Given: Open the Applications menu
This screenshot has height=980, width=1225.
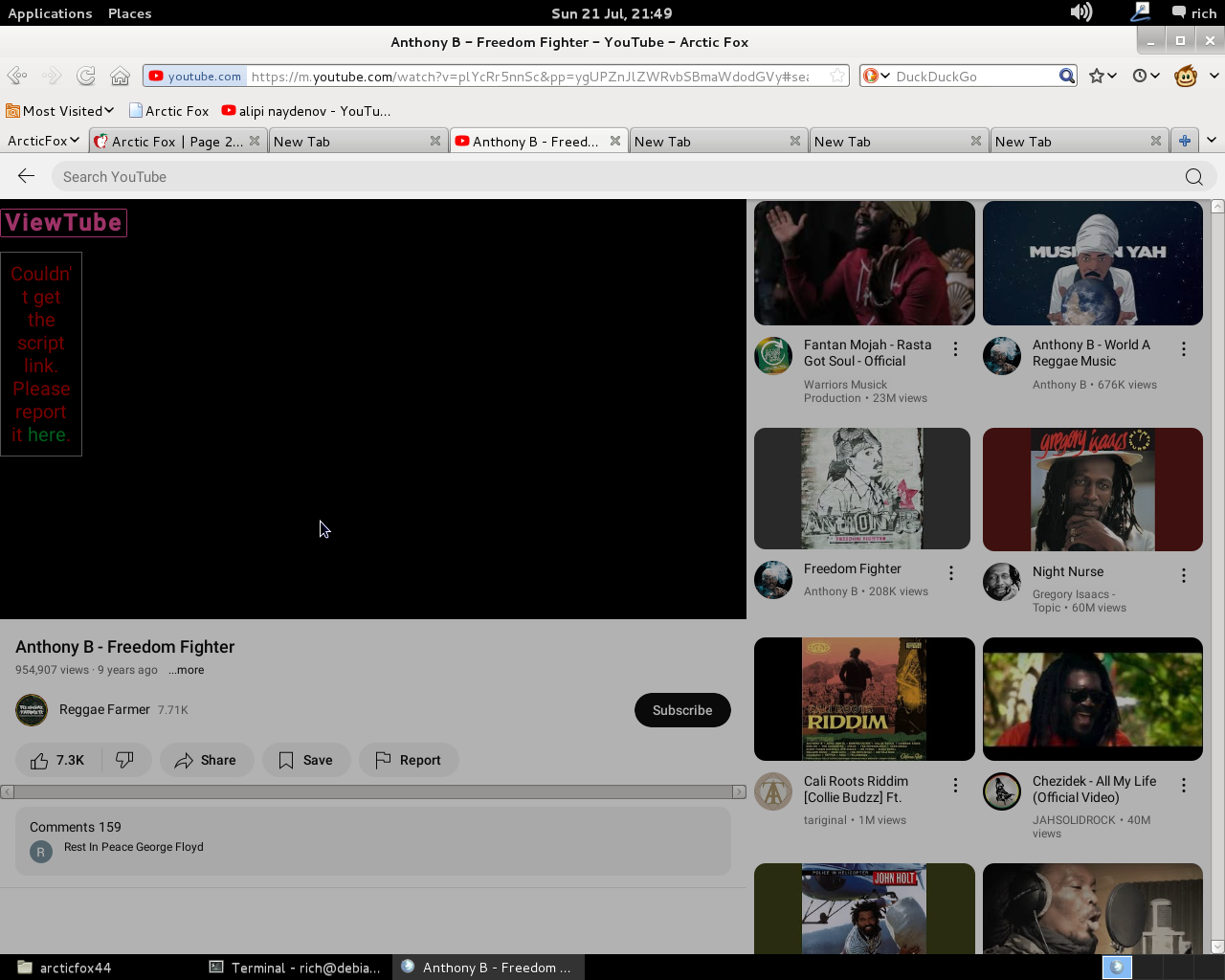Looking at the screenshot, I should point(50,13).
